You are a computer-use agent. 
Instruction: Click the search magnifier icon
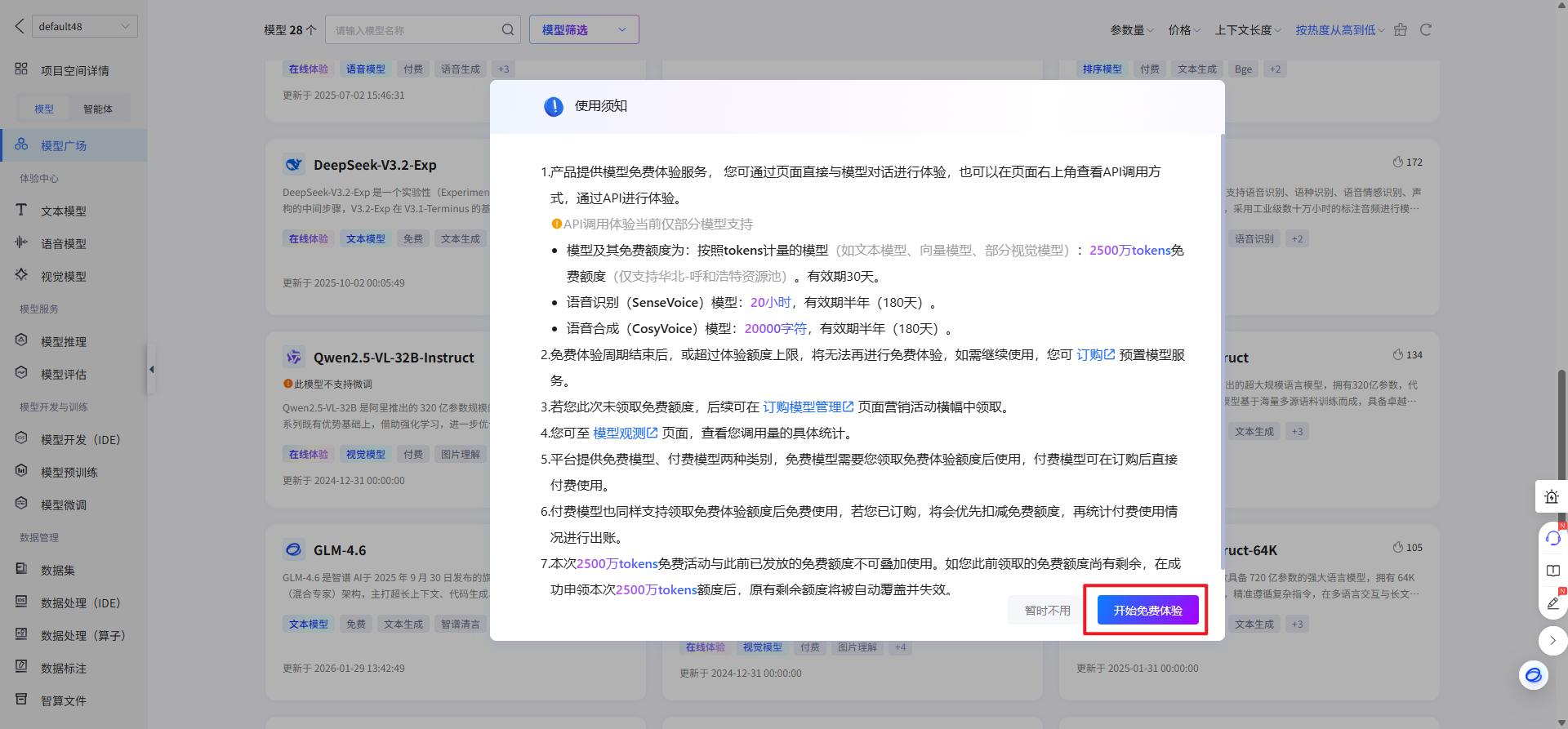pos(508,30)
